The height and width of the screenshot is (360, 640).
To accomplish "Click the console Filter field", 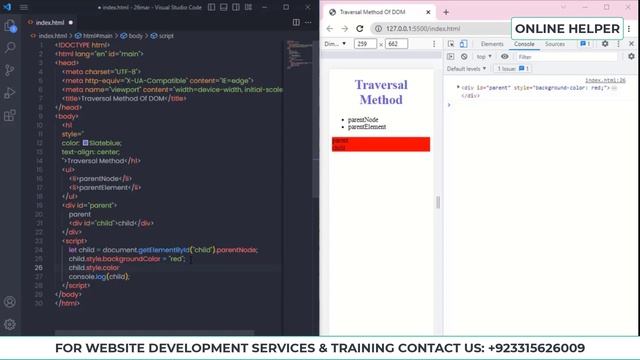I will click(x=567, y=57).
